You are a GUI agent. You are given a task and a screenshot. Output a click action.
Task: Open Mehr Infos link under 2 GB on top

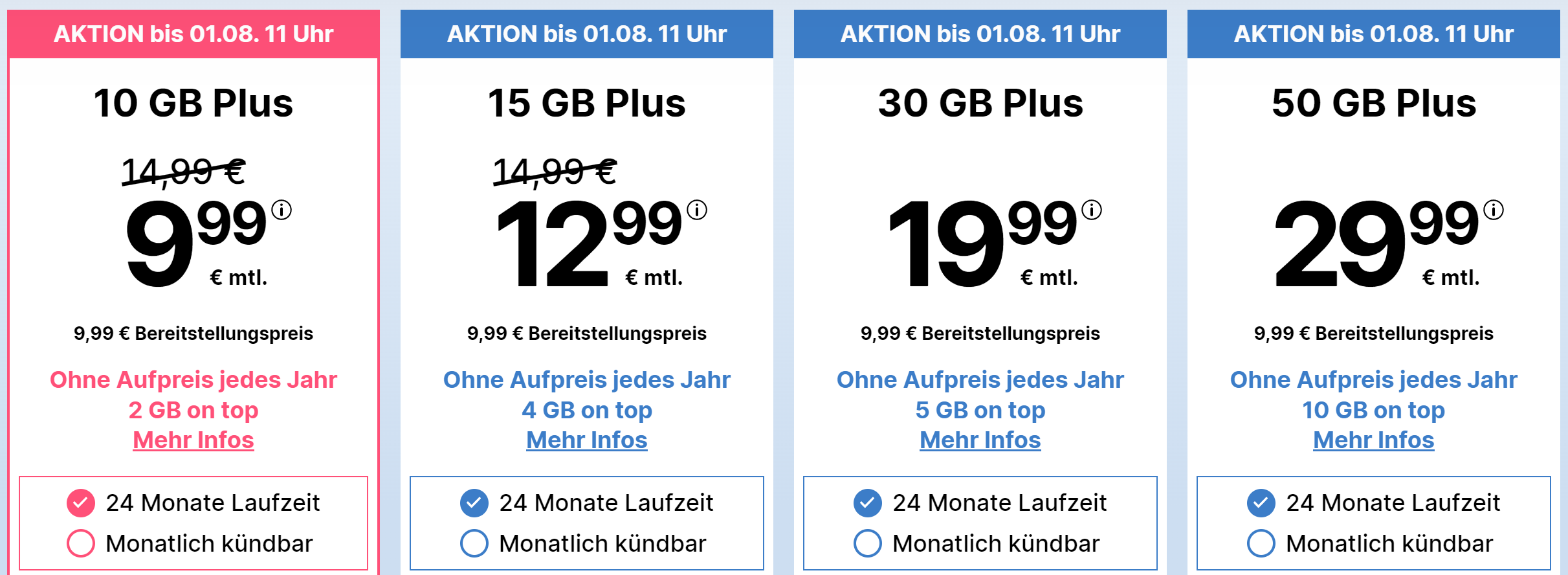coord(193,440)
